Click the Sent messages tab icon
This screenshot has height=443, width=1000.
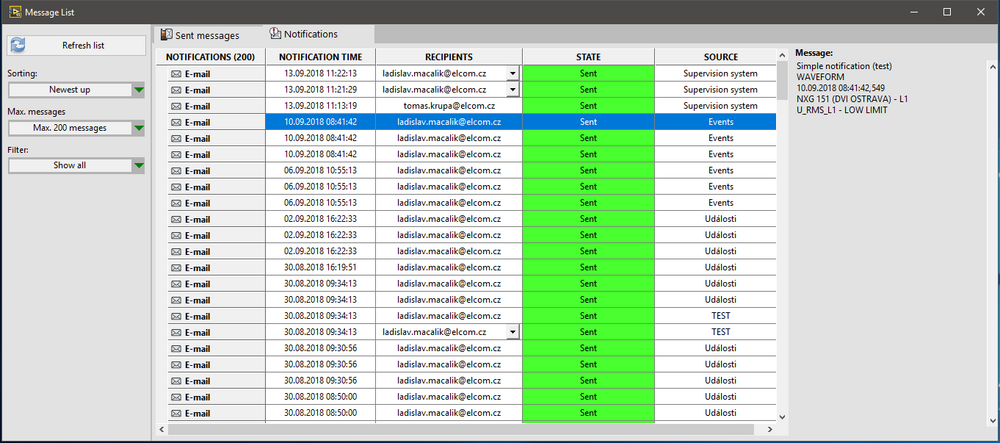tap(166, 34)
